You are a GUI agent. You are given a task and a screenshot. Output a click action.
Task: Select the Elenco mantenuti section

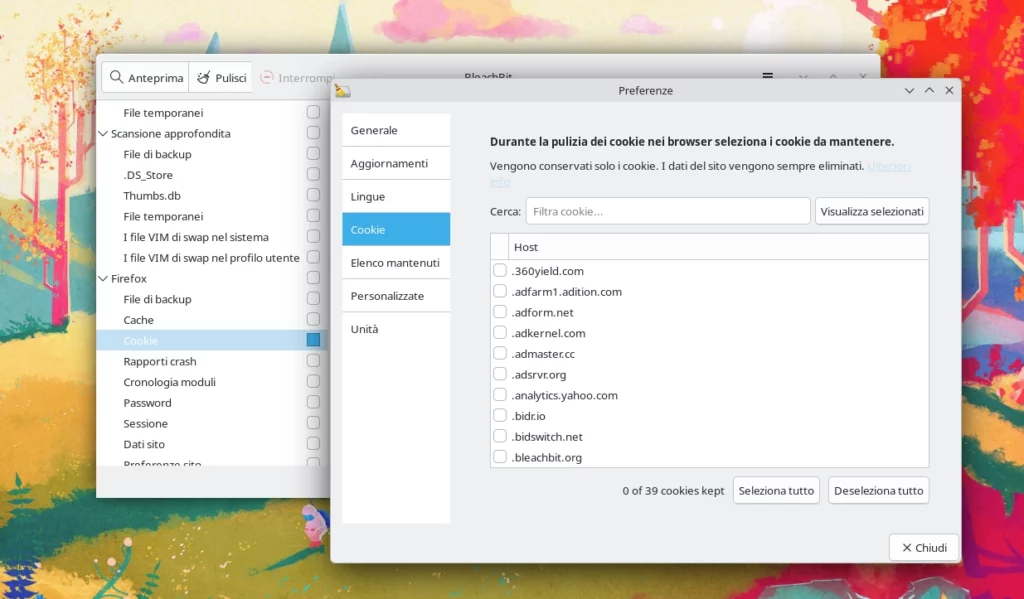coord(396,262)
